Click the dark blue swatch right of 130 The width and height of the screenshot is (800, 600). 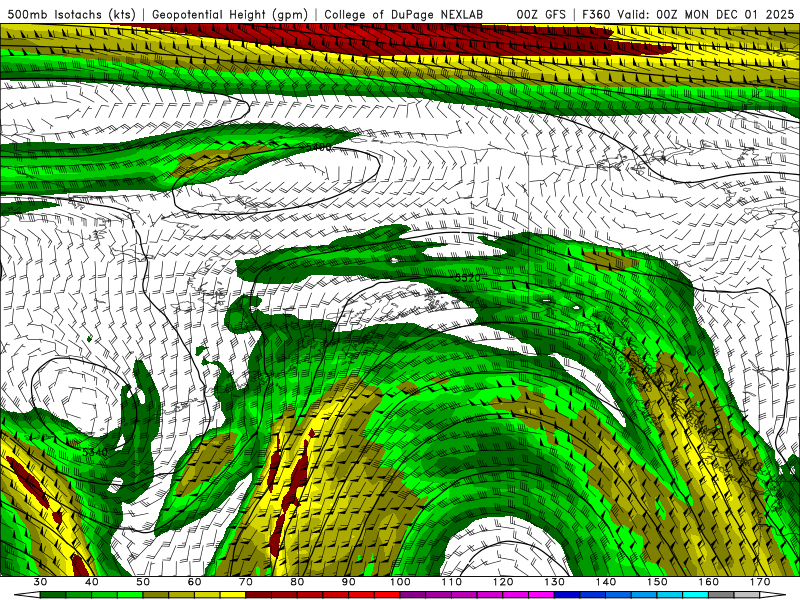click(x=567, y=595)
